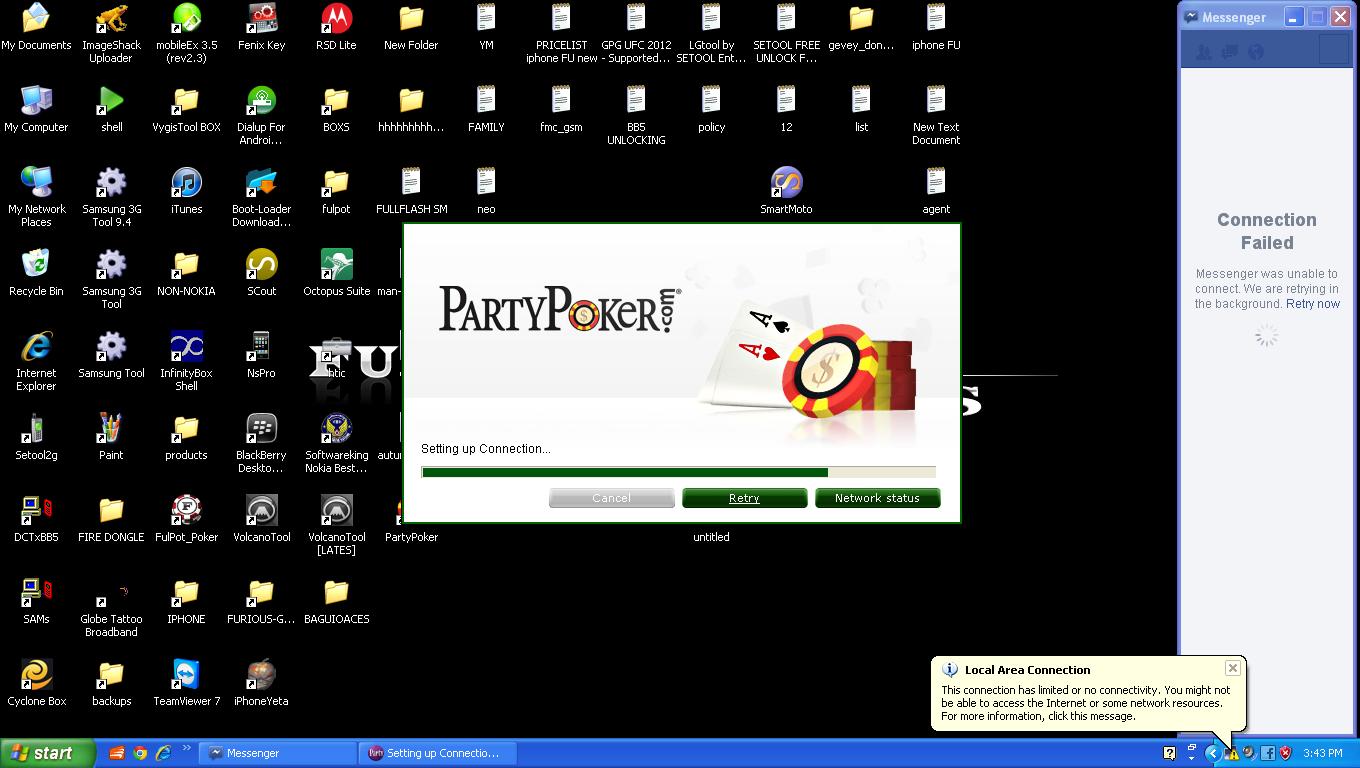
Task: Click the 'Setting up Connection...' status text
Action: click(486, 449)
